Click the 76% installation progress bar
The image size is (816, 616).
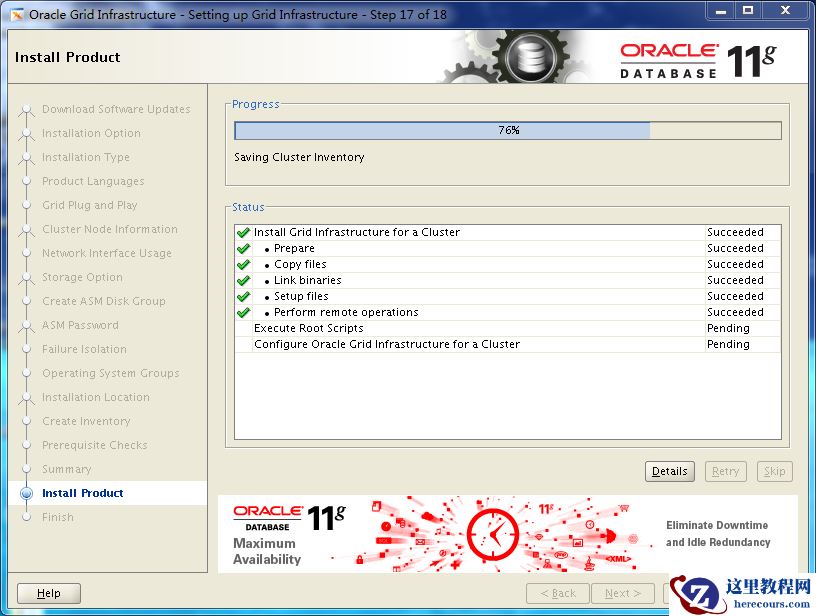click(508, 131)
